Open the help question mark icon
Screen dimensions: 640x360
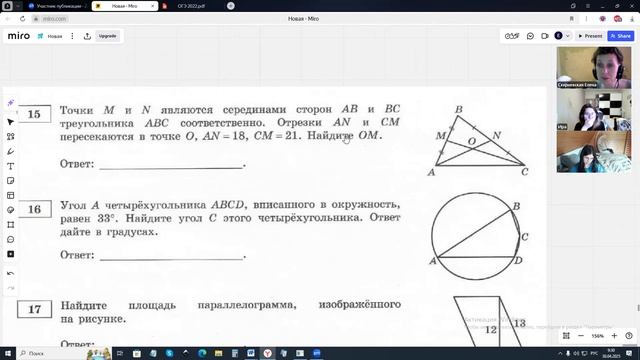tap(629, 336)
